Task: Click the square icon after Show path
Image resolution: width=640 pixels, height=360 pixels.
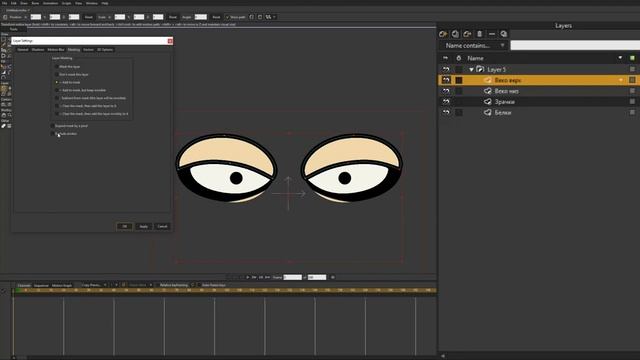Action: [x=260, y=17]
